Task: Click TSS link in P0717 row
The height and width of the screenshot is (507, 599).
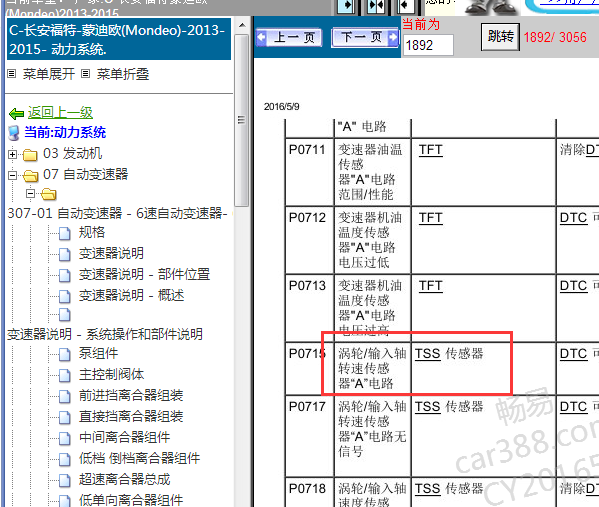Action: point(428,406)
